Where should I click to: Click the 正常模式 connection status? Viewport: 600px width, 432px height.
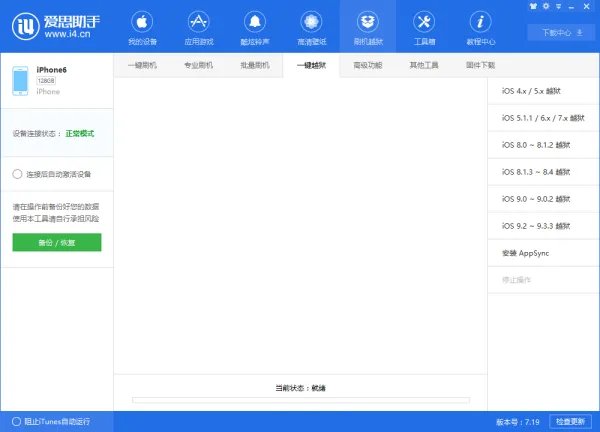pyautogui.click(x=80, y=134)
